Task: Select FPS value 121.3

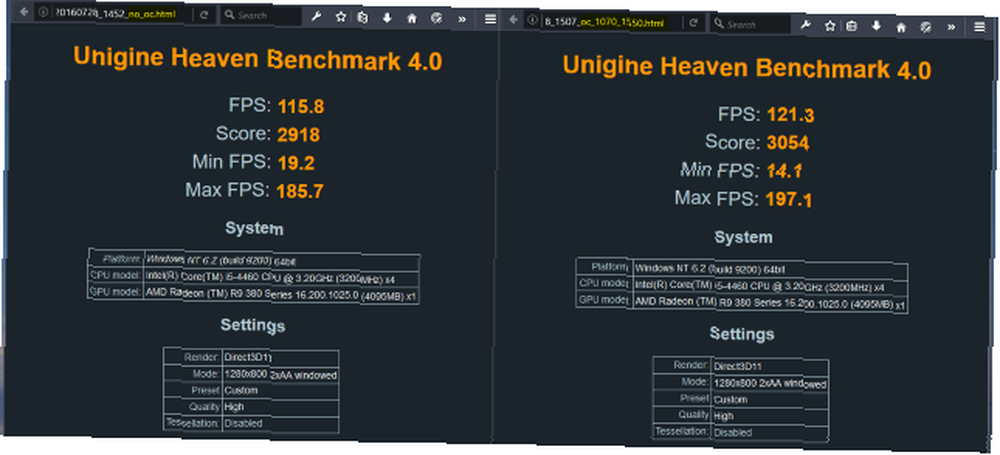Action: (790, 116)
